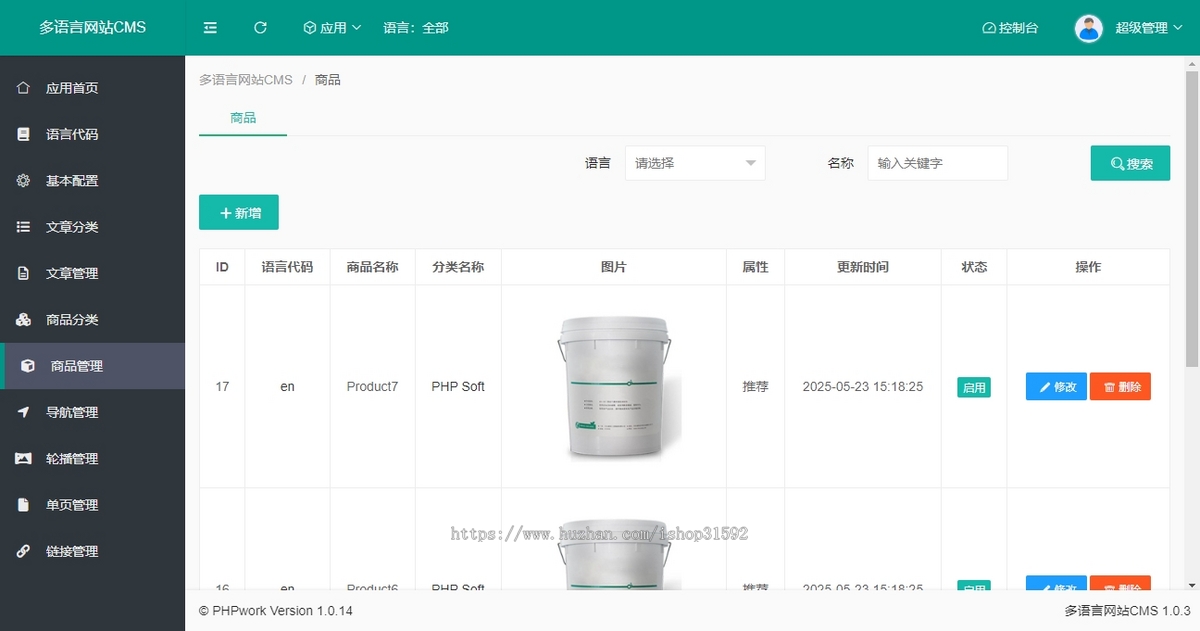Click the 更新时间 column header
This screenshot has height=631, width=1200.
pos(863,267)
